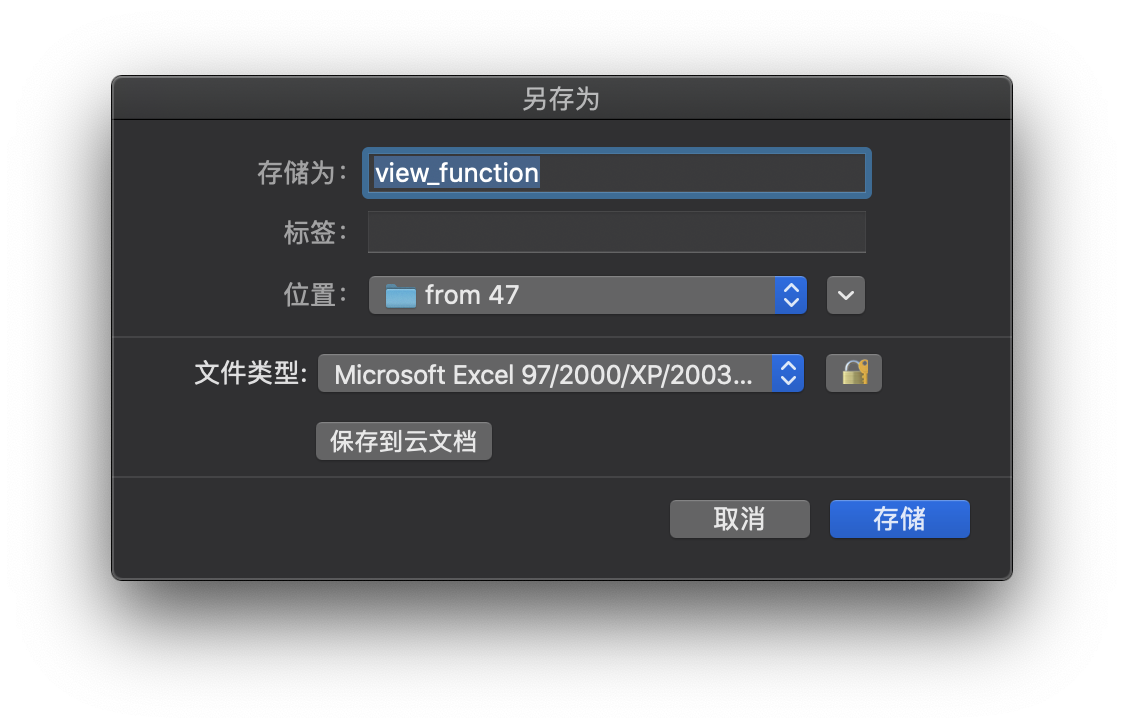Click the highlighted view_function filename text
This screenshot has height=728, width=1124.
tap(456, 173)
